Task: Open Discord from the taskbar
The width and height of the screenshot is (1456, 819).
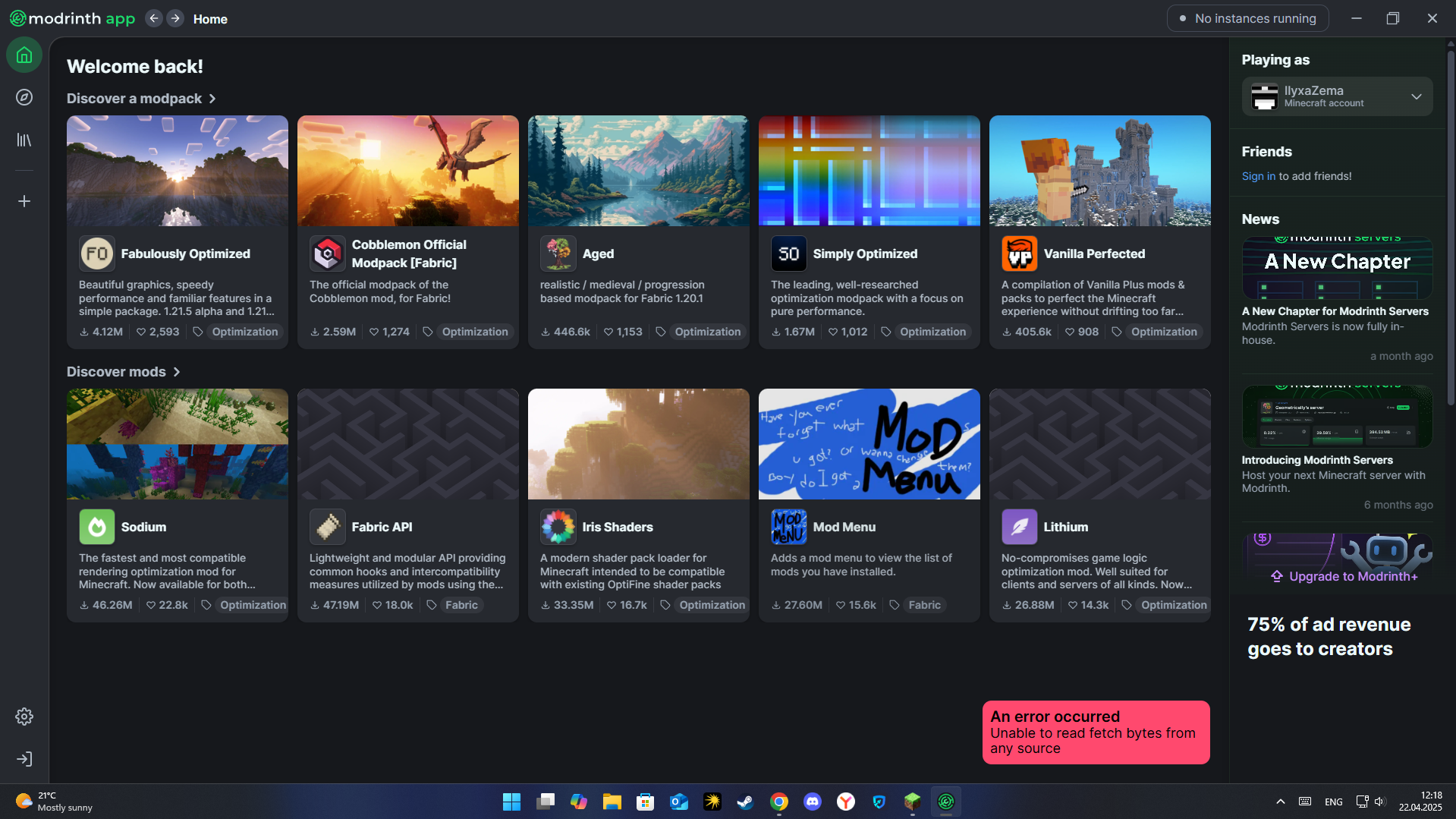Action: [x=813, y=802]
